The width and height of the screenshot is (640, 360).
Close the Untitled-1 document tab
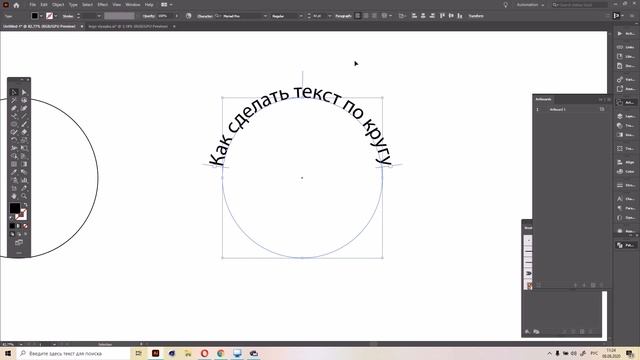tap(82, 26)
